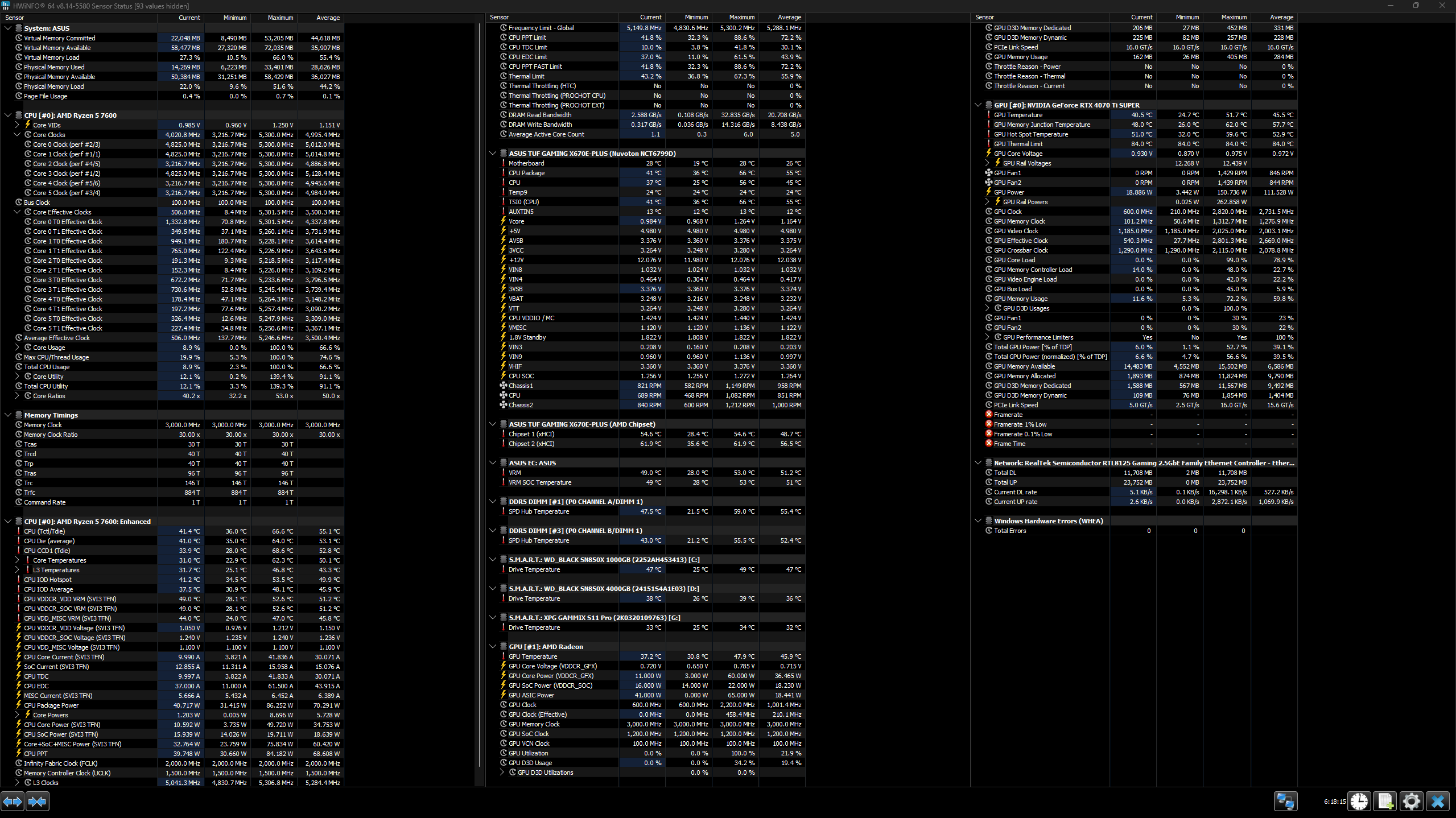Click the collapse columns arrows button
The width and height of the screenshot is (1456, 818).
point(38,802)
